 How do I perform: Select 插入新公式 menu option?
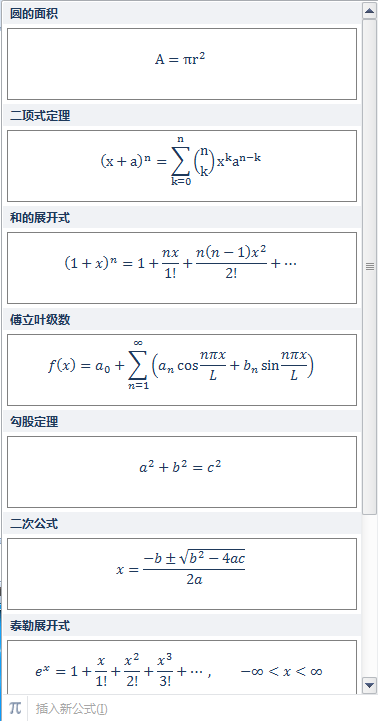click(x=72, y=709)
